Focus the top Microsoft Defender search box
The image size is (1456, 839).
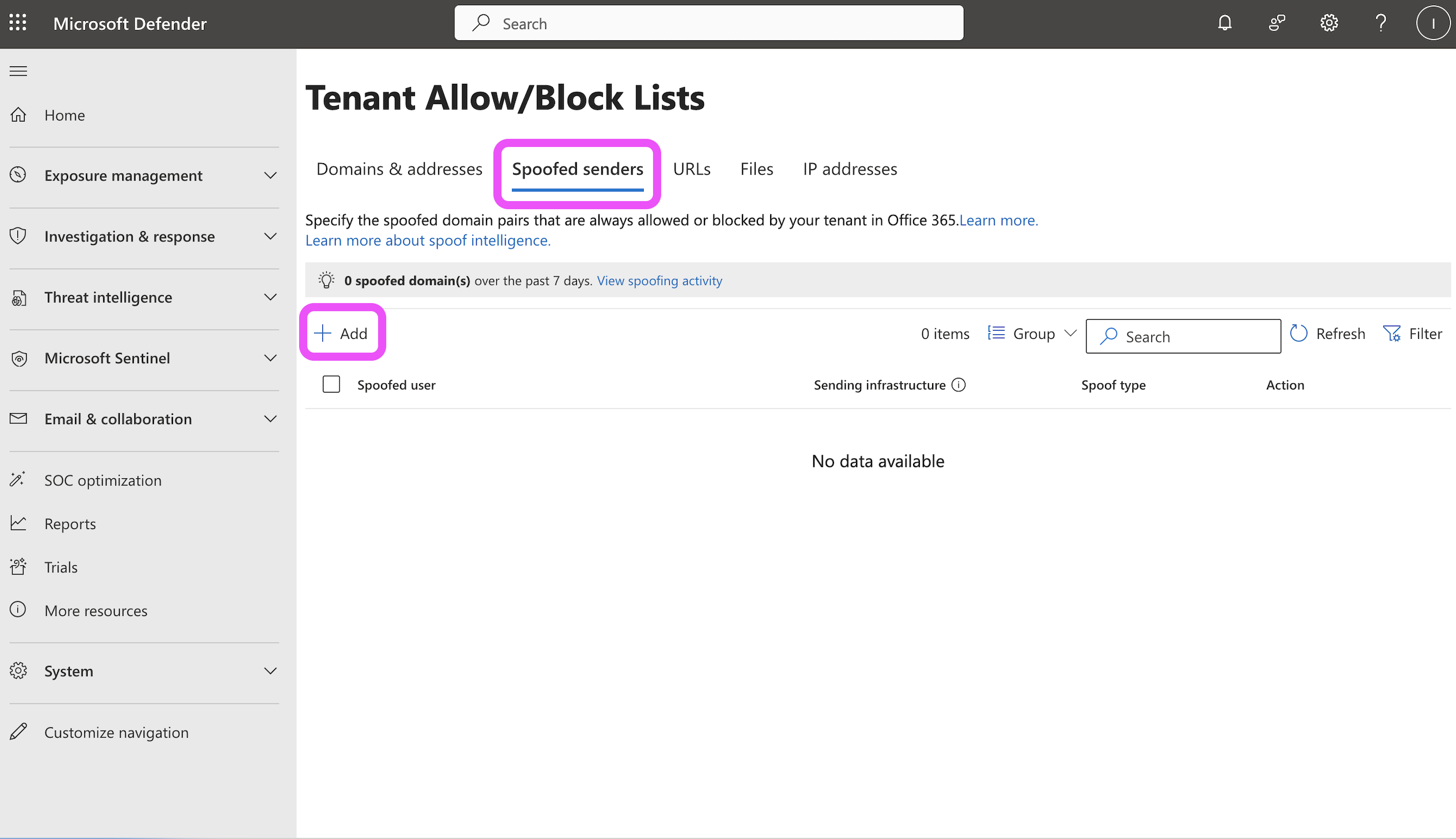[x=709, y=23]
